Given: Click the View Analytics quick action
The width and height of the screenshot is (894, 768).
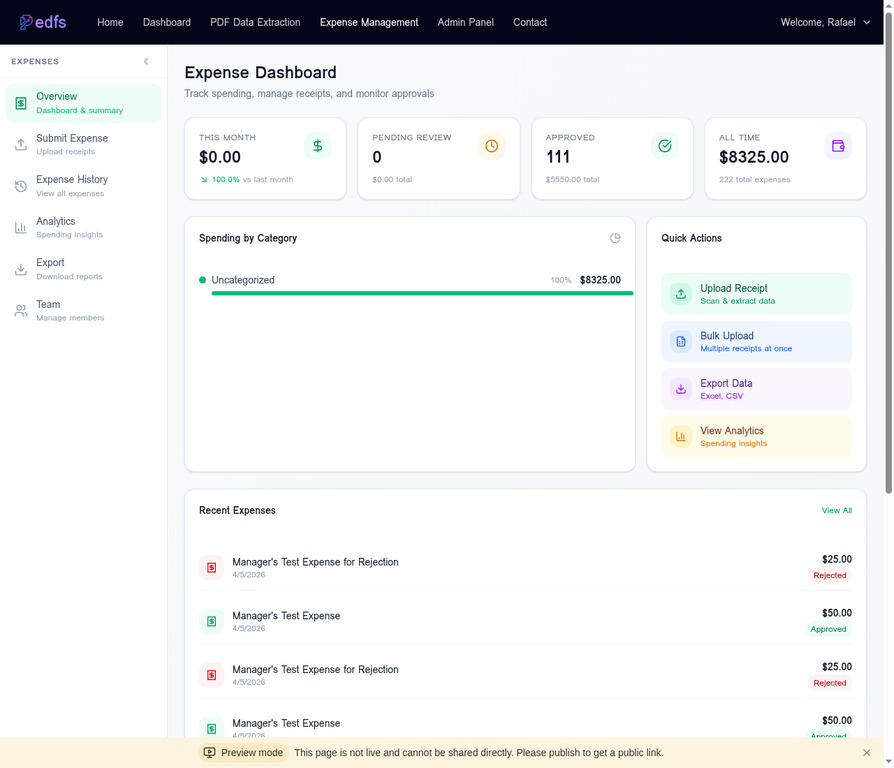Looking at the screenshot, I should pyautogui.click(x=757, y=436).
